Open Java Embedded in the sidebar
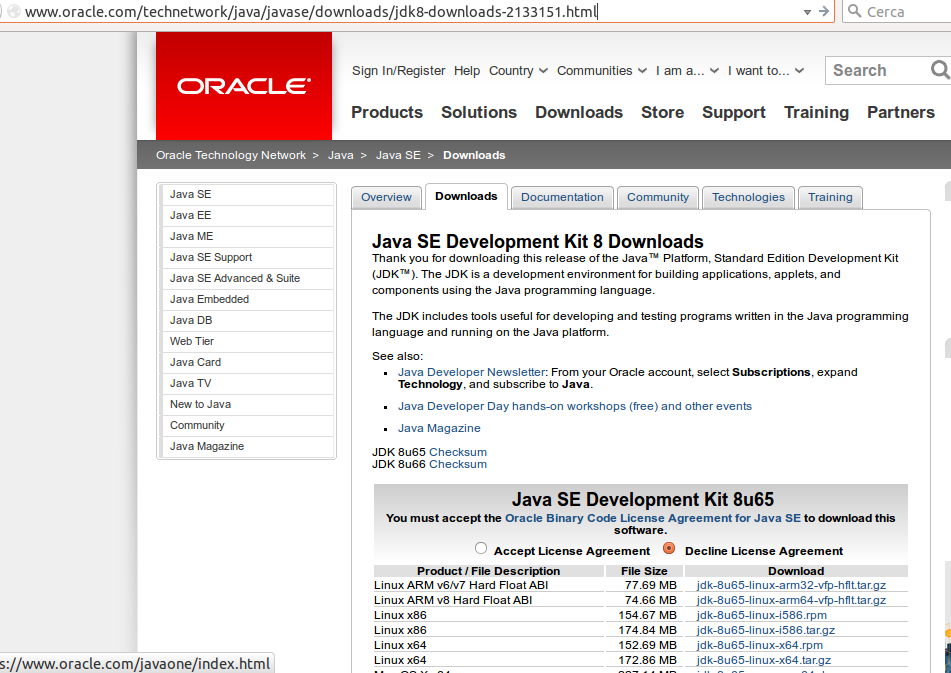Image resolution: width=951 pixels, height=673 pixels. [247, 300]
